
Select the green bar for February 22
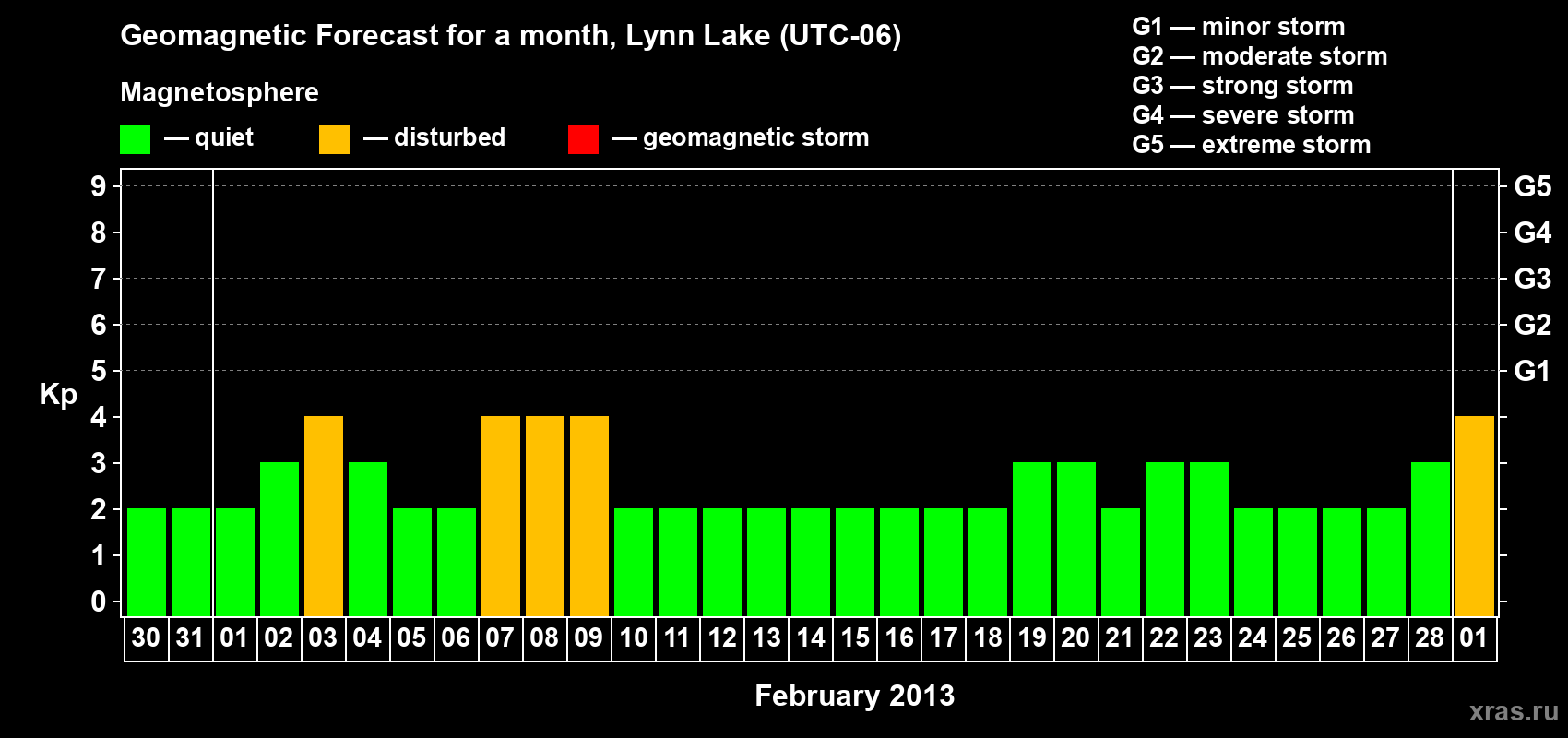1165,540
